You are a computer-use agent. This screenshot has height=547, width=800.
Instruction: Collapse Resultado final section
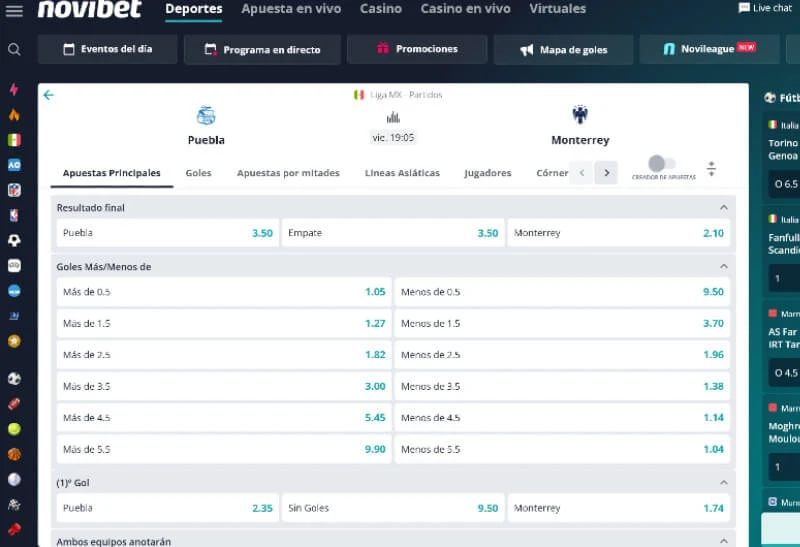tap(723, 207)
